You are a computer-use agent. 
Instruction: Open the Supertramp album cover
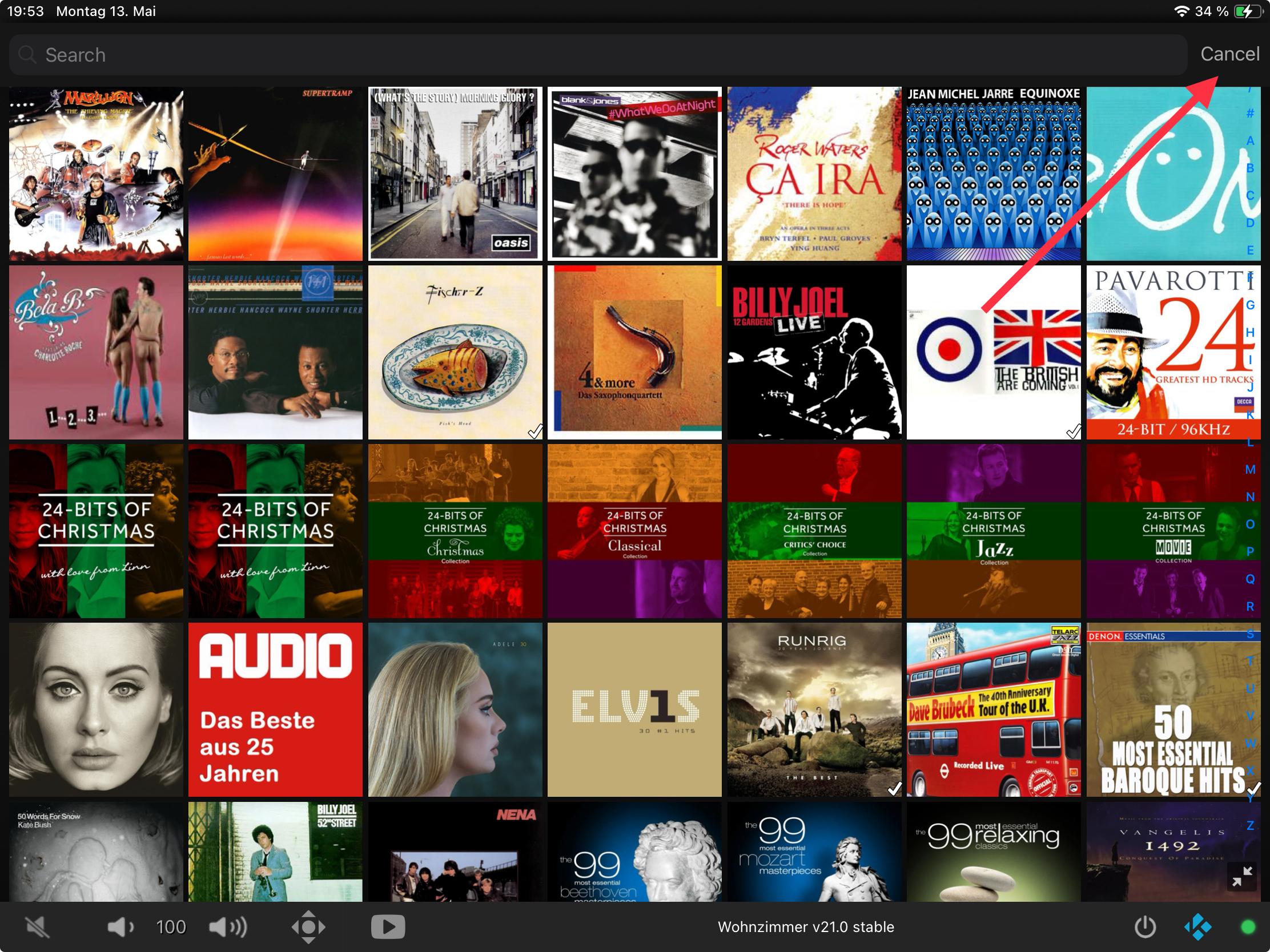pos(276,174)
